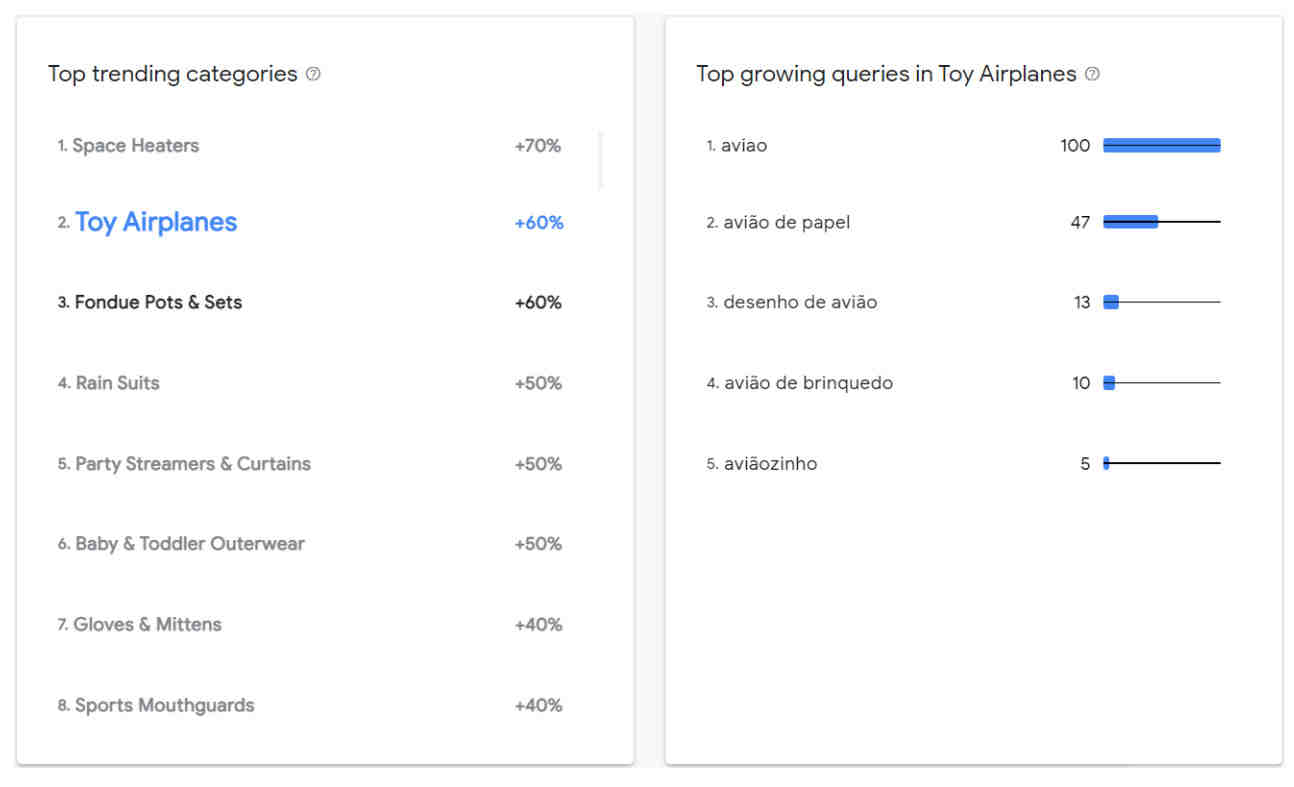The image size is (1294, 787).
Task: Click the categories list scrollbar
Action: (601, 160)
